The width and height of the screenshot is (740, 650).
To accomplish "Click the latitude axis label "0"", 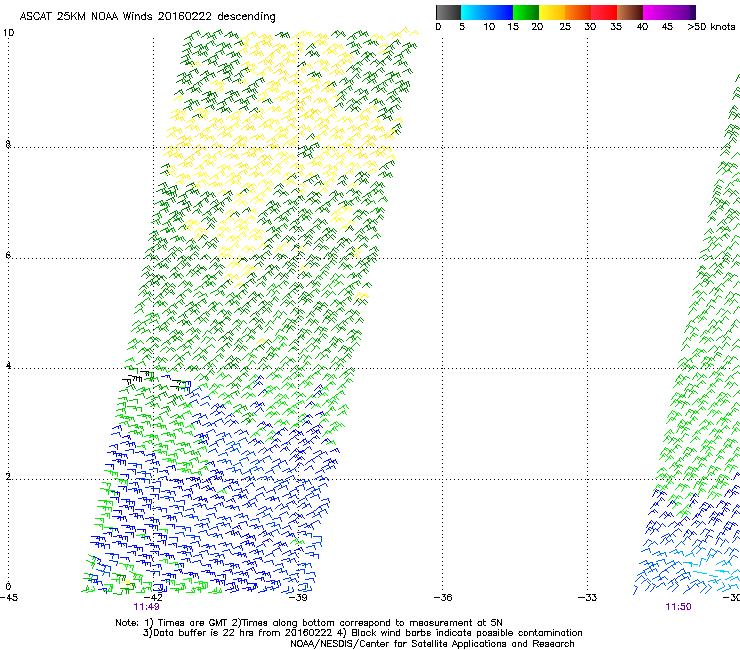I will [x=8, y=587].
